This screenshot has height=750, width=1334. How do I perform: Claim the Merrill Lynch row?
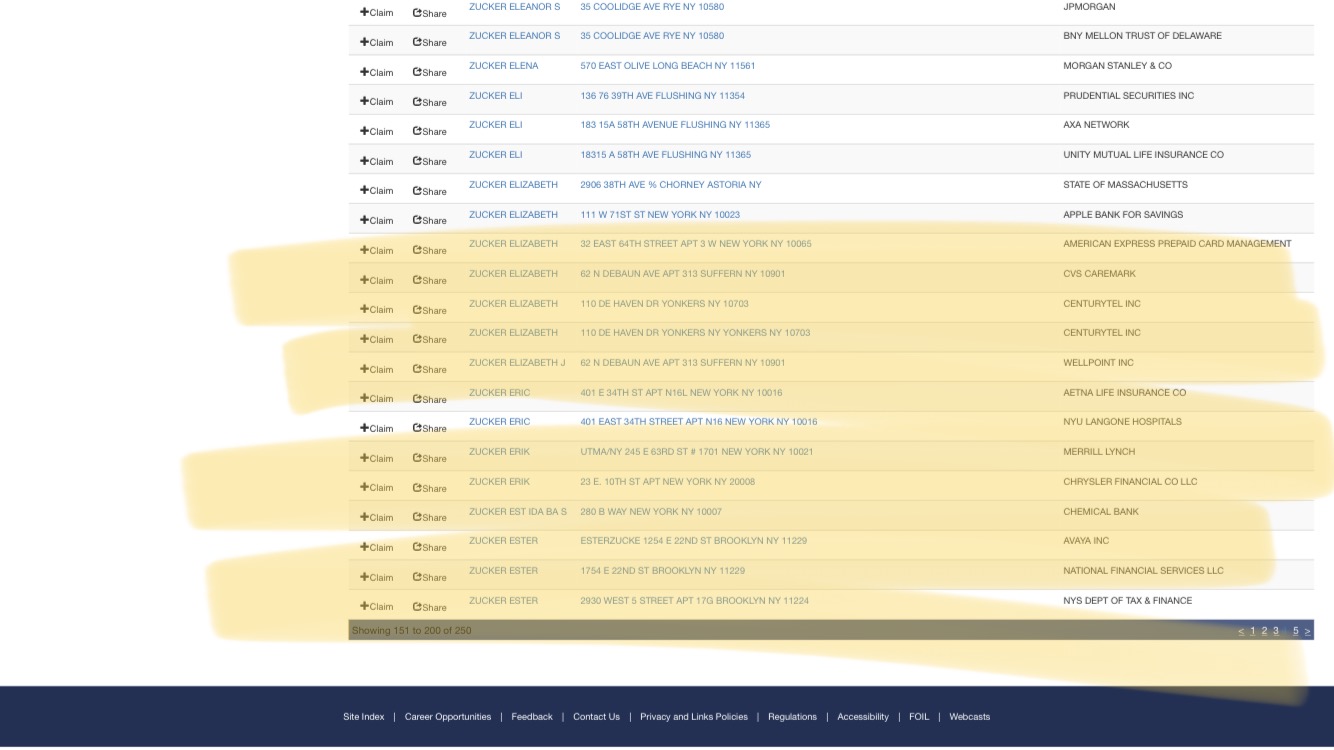[x=377, y=458]
